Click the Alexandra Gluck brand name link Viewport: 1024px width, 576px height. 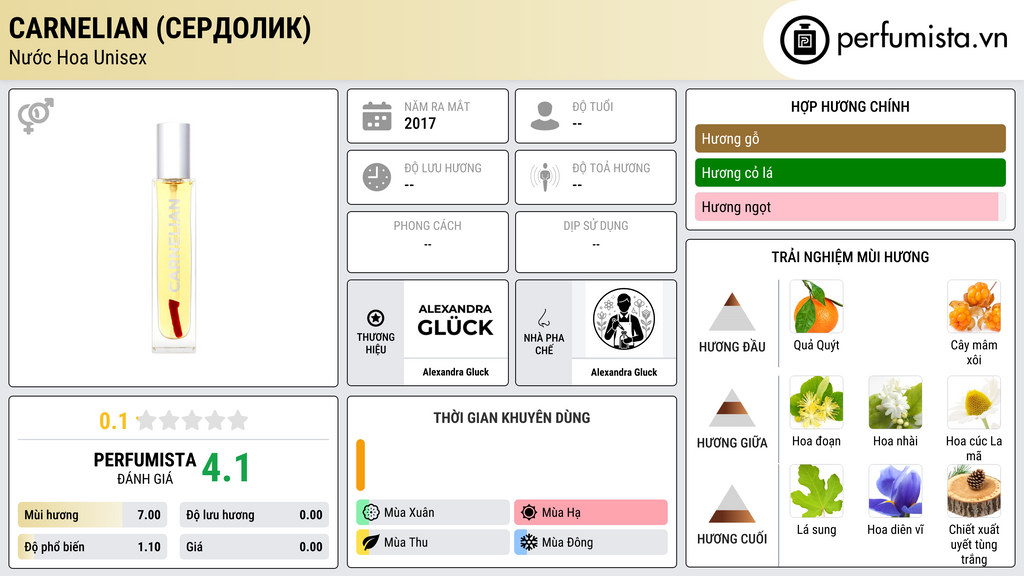456,372
